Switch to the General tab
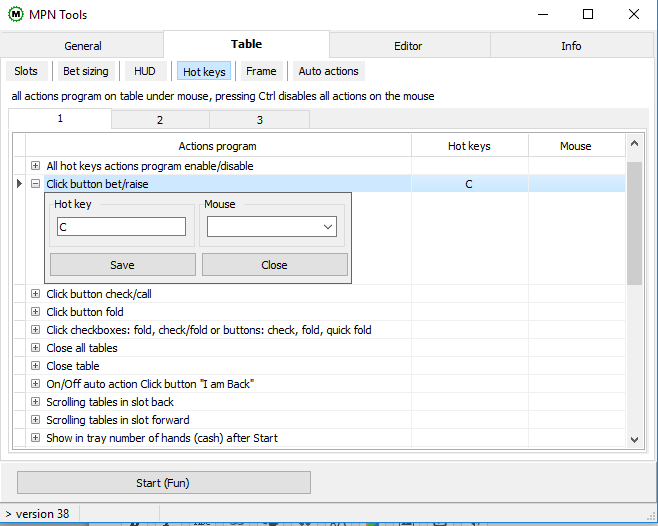The image size is (658, 526). tap(82, 46)
